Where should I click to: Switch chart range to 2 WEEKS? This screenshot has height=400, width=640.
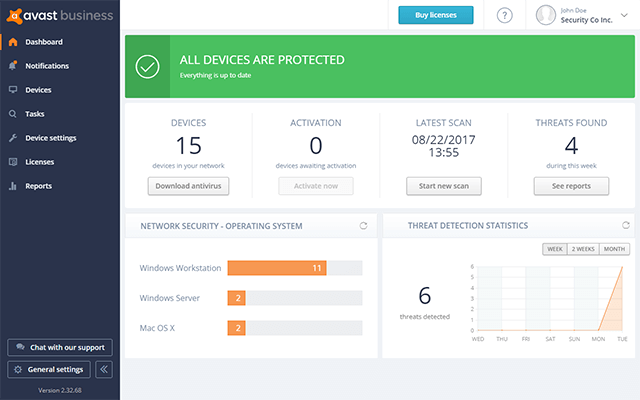tap(582, 249)
